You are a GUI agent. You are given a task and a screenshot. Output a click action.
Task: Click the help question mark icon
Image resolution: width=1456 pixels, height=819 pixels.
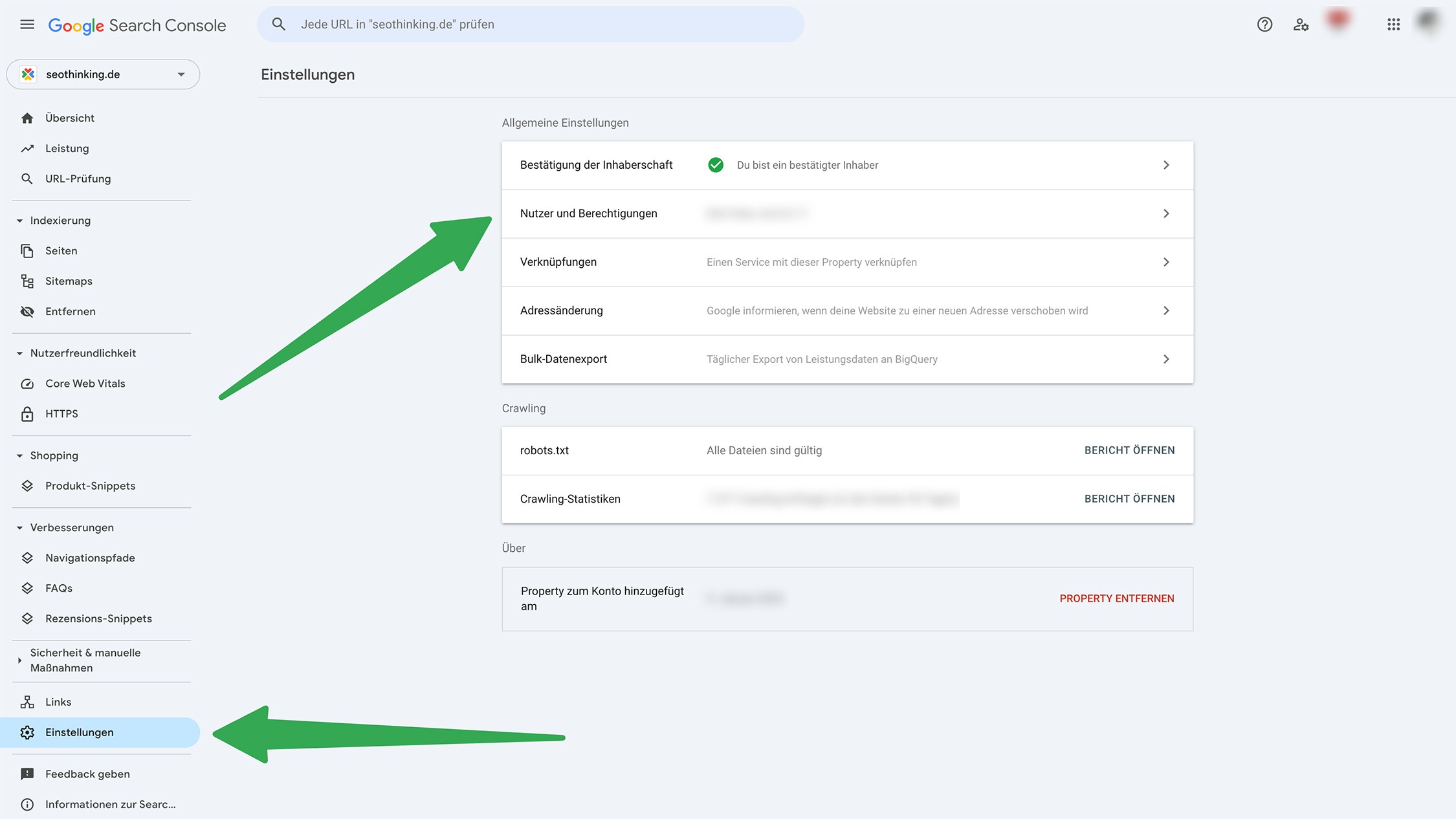point(1264,25)
